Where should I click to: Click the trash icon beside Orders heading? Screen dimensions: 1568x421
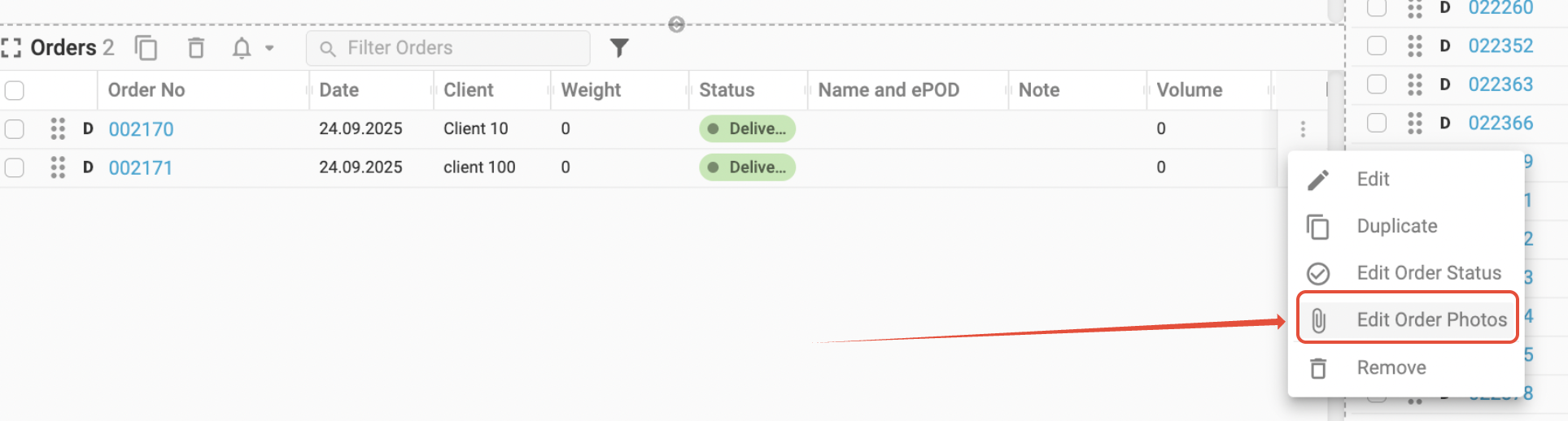pos(196,48)
